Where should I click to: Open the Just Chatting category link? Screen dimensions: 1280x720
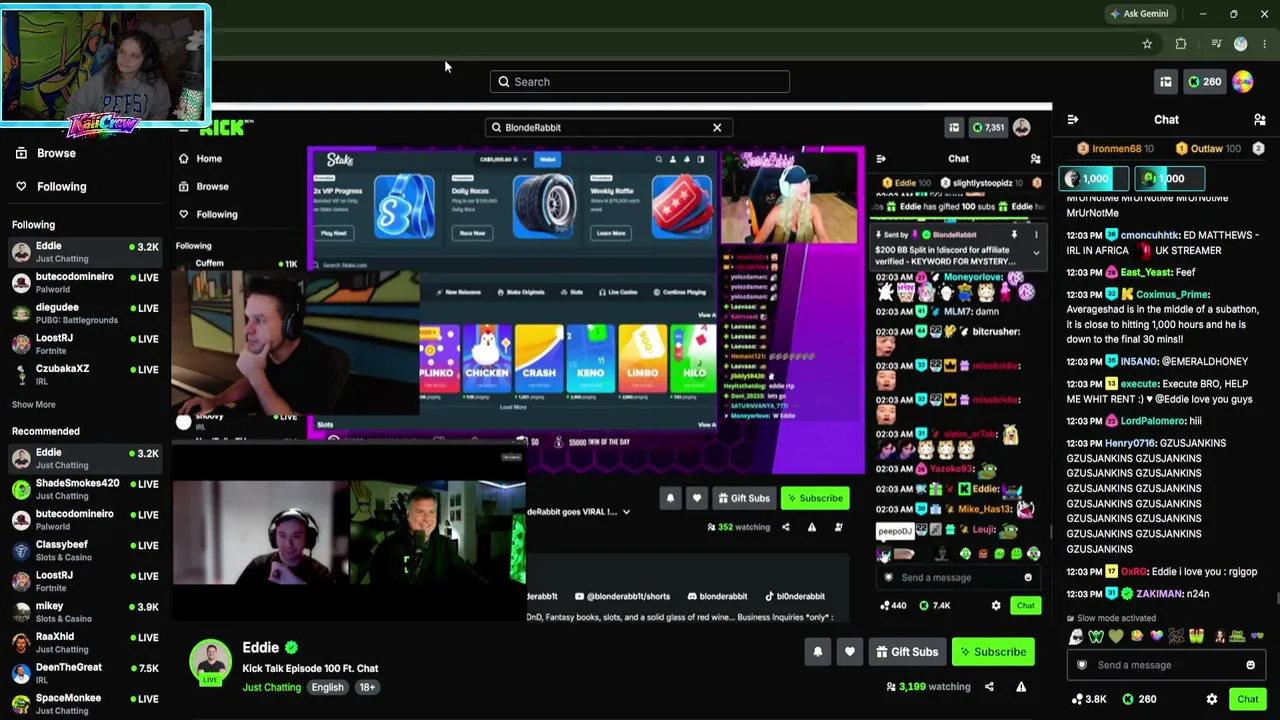[x=271, y=687]
